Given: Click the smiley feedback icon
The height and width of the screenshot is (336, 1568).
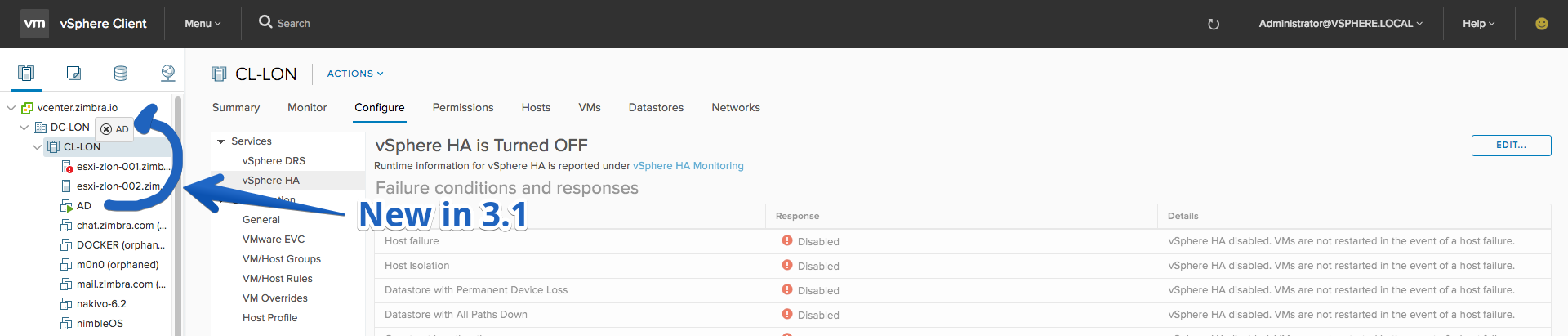Looking at the screenshot, I should pos(1542,24).
